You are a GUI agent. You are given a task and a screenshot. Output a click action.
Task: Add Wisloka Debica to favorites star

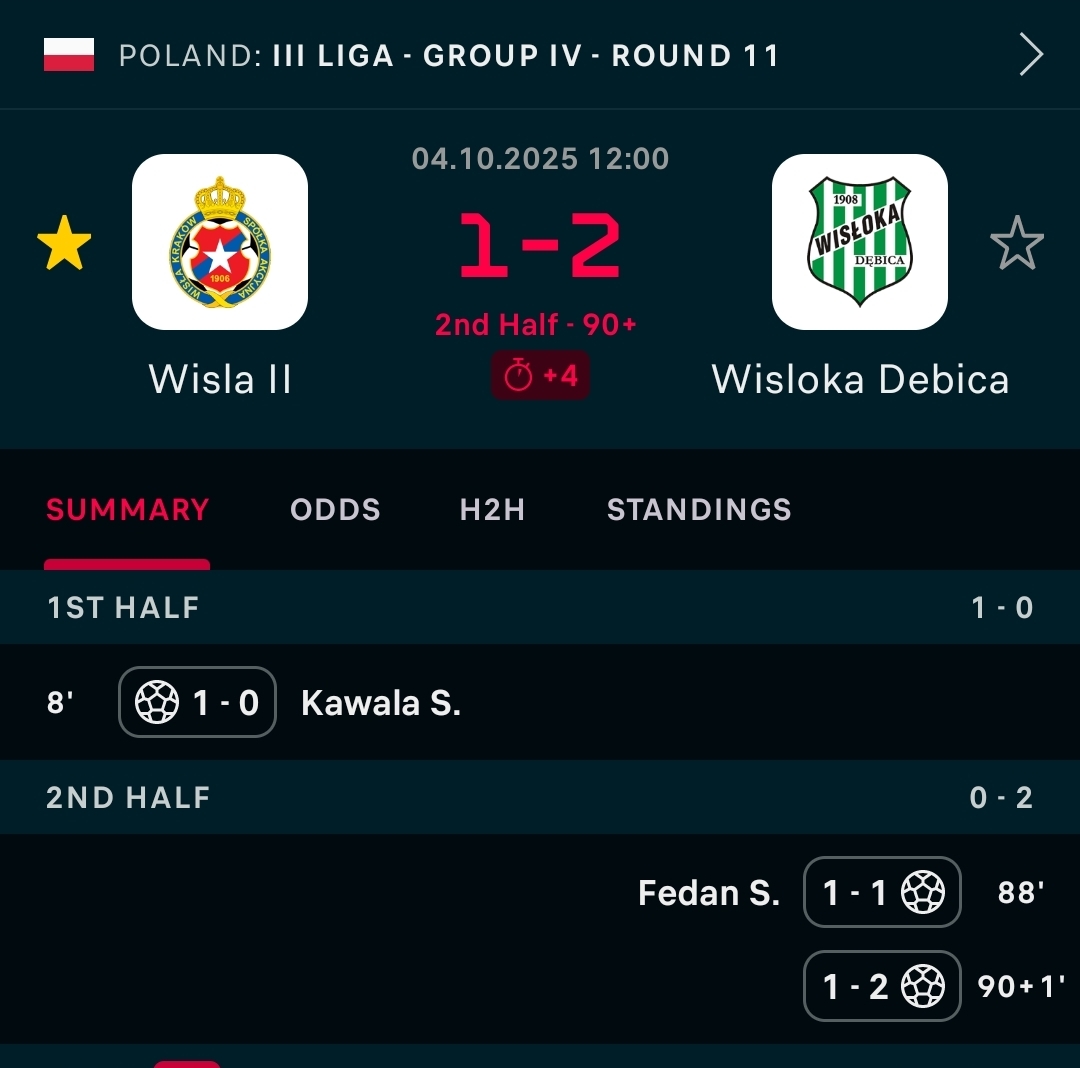1017,244
